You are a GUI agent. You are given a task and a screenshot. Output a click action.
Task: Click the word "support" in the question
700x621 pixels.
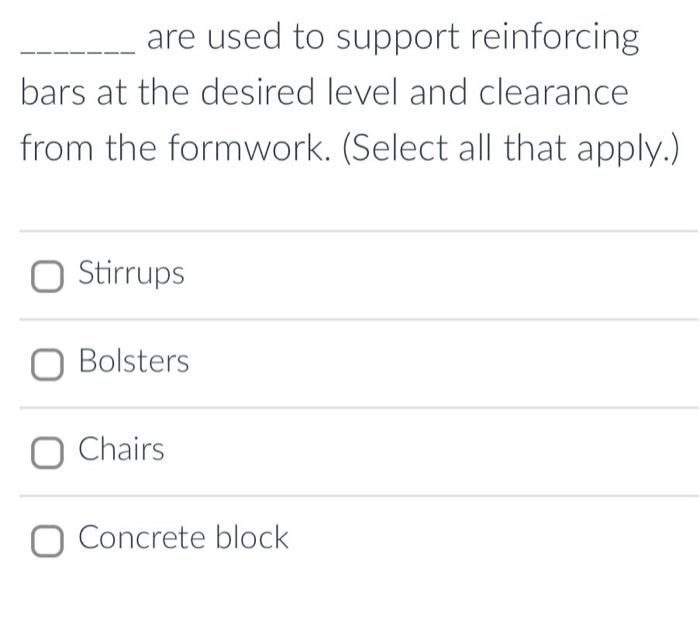397,39
